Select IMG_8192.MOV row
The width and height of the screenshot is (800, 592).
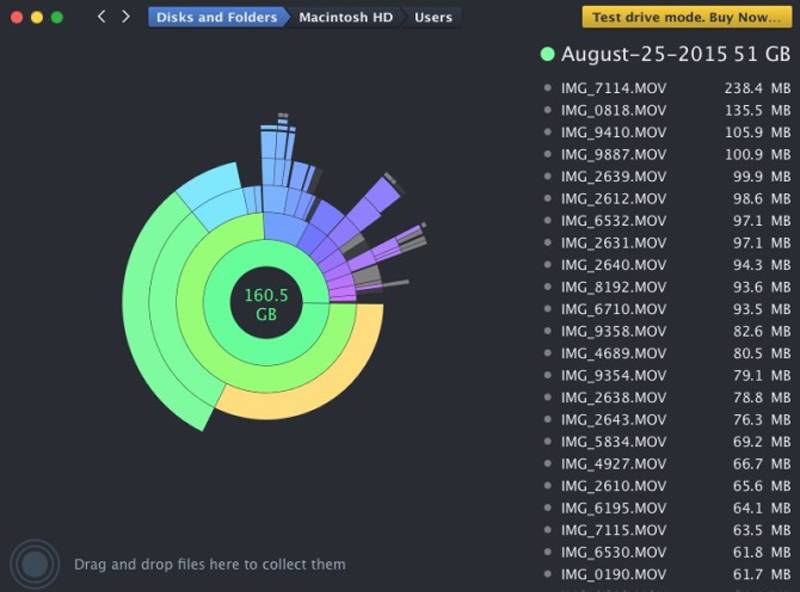point(667,287)
